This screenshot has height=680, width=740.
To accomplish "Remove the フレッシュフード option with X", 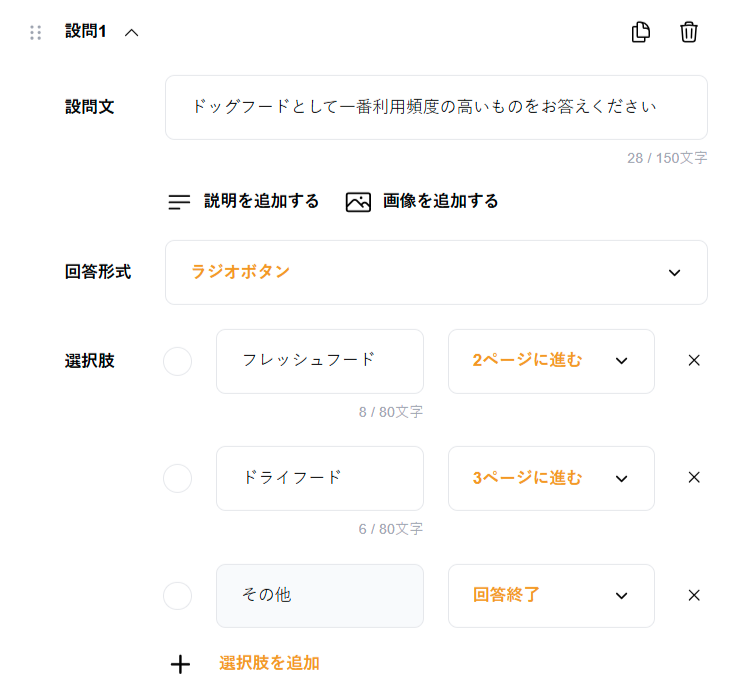I will click(x=694, y=360).
